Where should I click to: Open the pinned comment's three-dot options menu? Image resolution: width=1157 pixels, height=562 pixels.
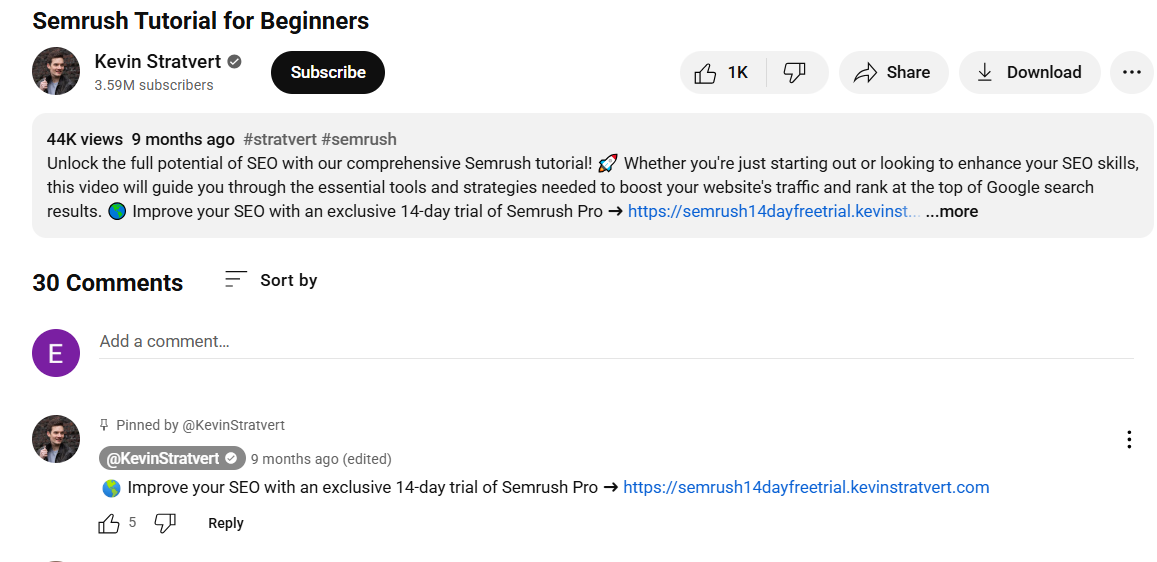(x=1129, y=440)
